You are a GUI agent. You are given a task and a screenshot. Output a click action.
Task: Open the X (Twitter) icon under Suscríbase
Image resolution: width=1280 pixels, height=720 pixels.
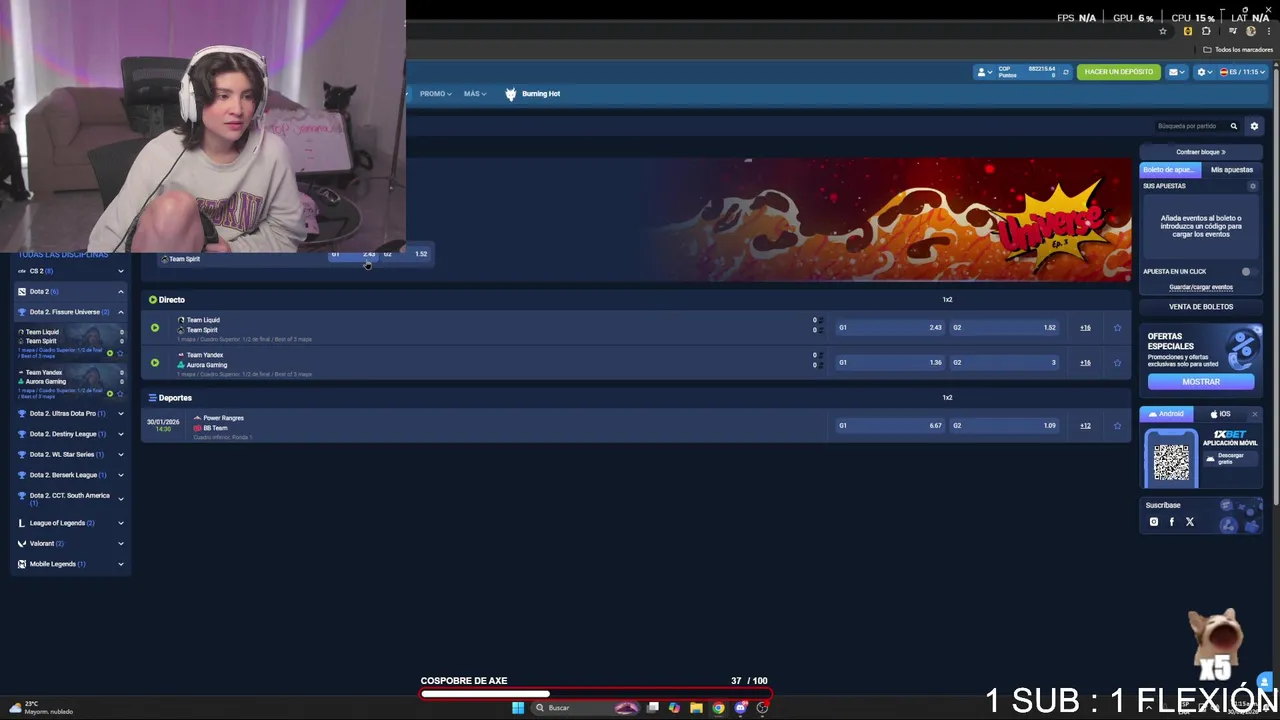click(x=1190, y=522)
